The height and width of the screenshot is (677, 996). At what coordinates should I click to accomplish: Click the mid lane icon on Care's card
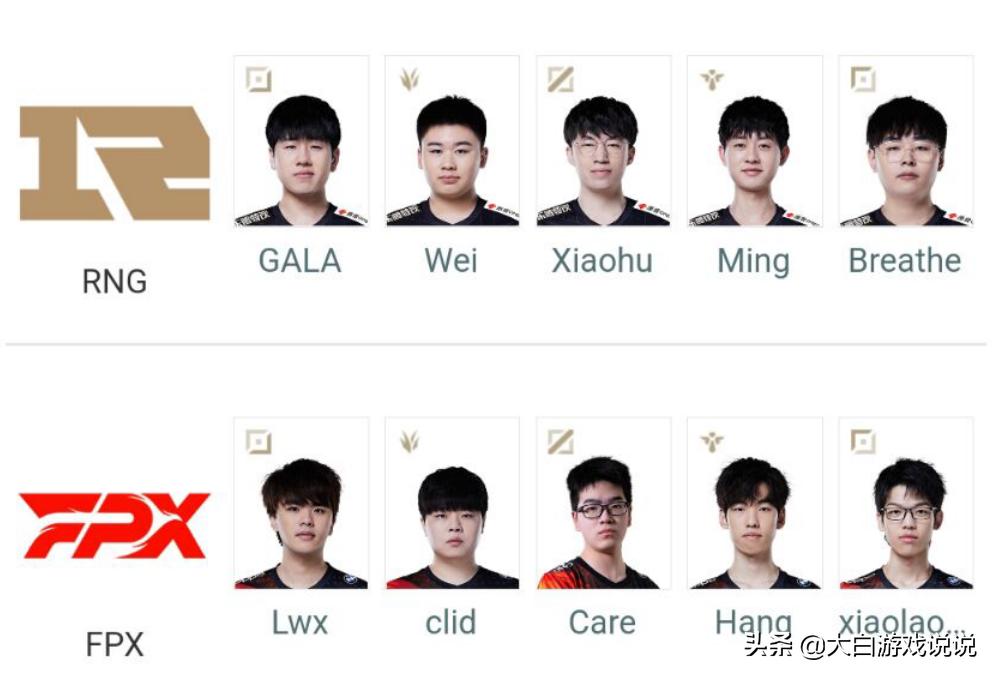(x=561, y=441)
